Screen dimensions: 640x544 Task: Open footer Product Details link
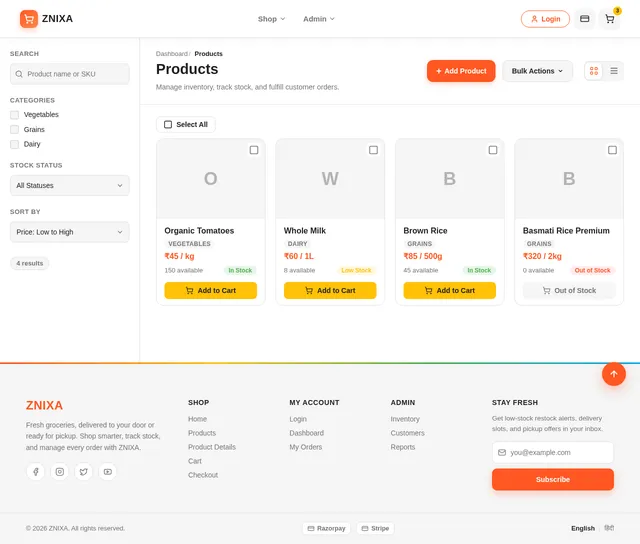[212, 447]
